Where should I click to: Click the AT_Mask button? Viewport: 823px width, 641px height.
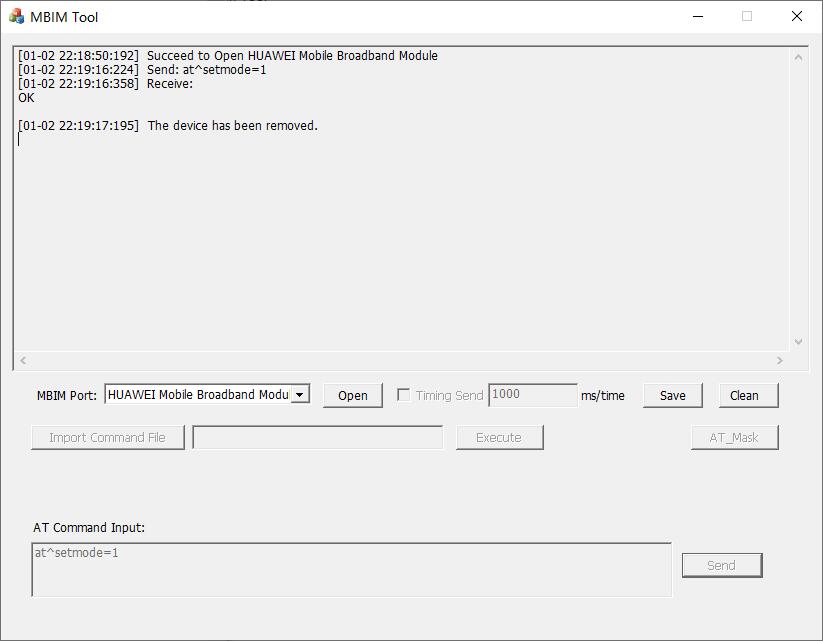point(734,437)
